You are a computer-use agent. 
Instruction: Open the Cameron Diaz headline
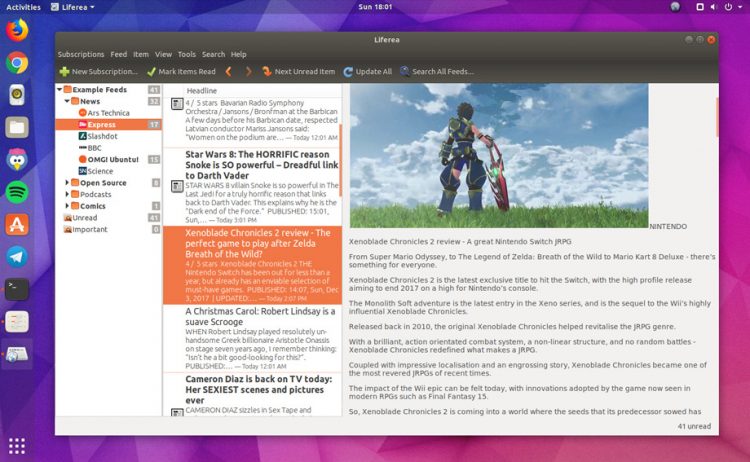coord(259,389)
